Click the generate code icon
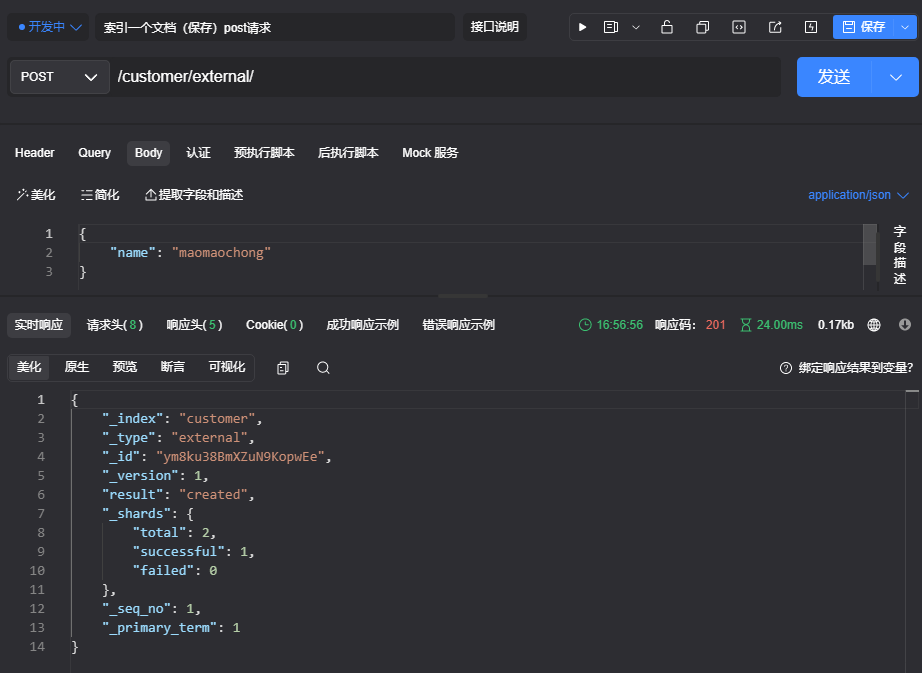Screen dimensions: 922x673 (x=739, y=27)
